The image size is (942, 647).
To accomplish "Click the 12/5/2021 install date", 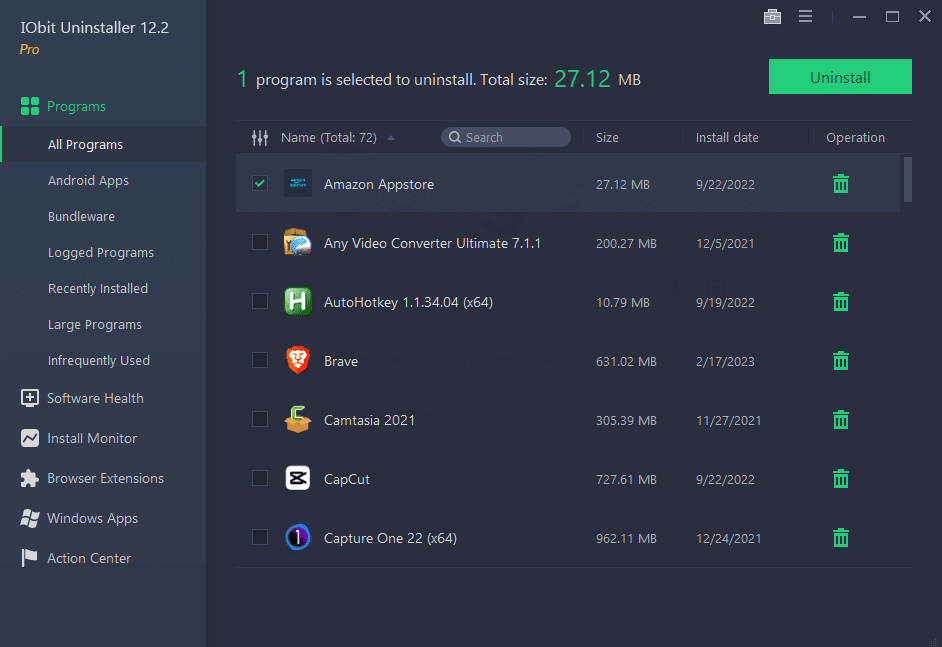I will tap(725, 243).
